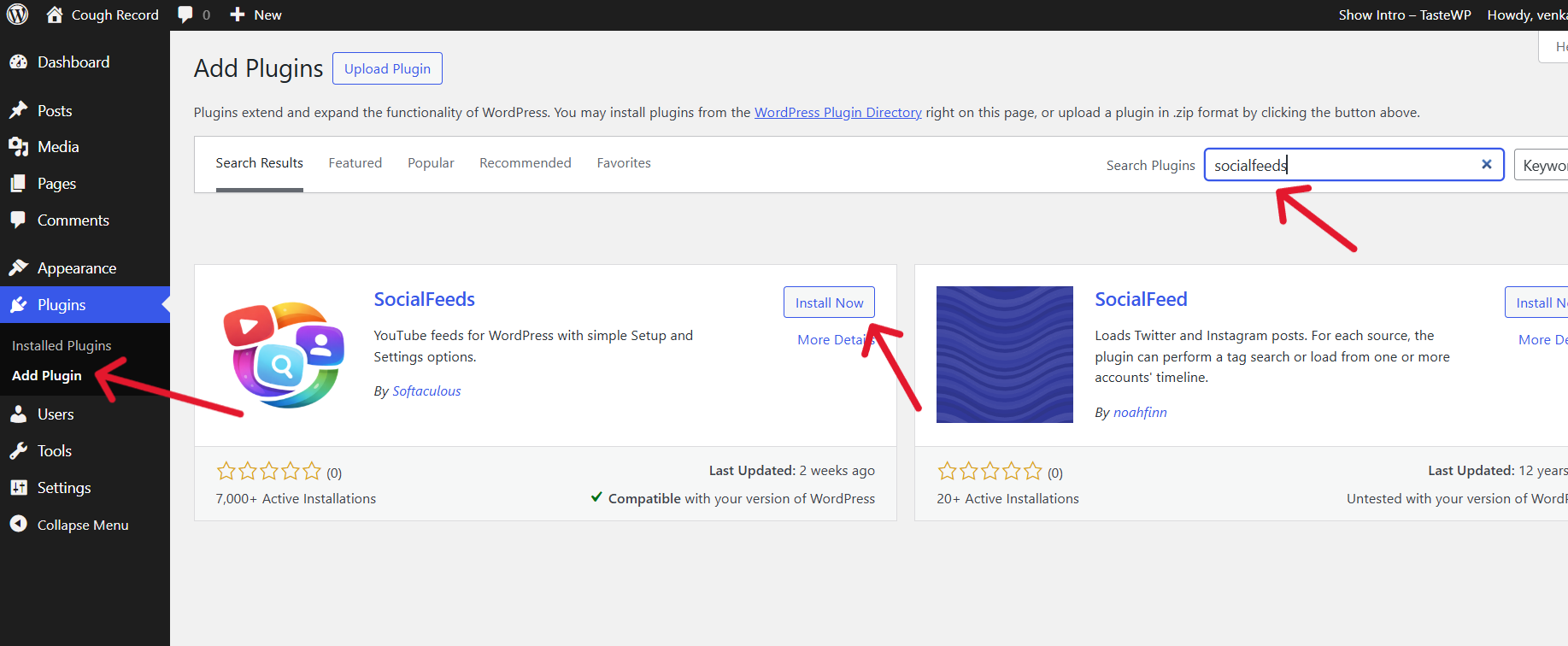Go to the Posts menu
The width and height of the screenshot is (1568, 646).
click(x=55, y=110)
